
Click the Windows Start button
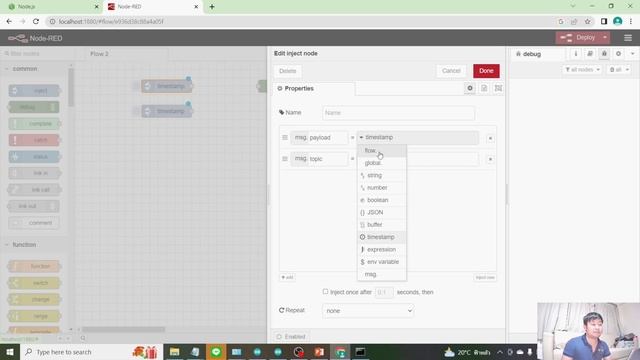10,352
